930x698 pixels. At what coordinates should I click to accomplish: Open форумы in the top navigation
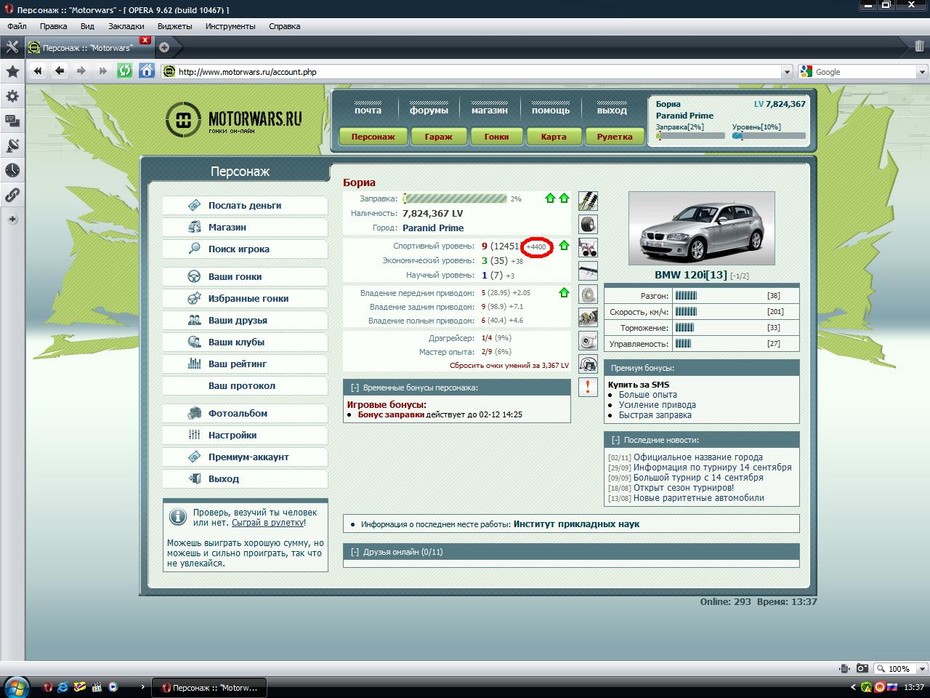(428, 110)
